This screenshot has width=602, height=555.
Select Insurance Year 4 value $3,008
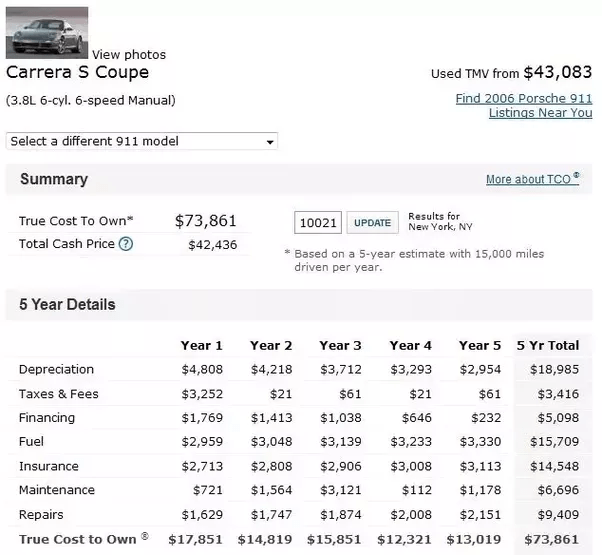[411, 466]
